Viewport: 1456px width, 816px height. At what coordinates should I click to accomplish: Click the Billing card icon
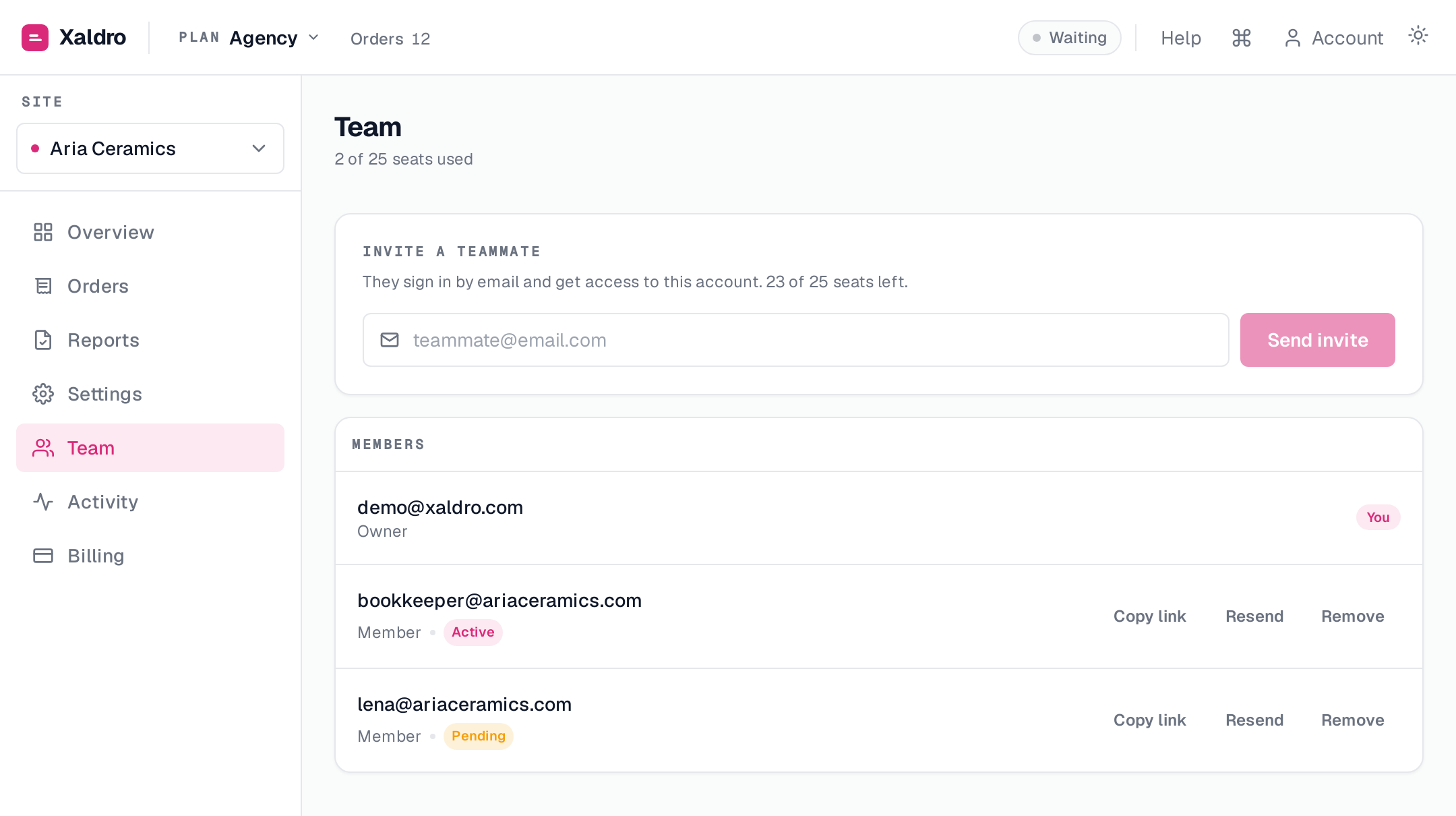click(x=43, y=556)
